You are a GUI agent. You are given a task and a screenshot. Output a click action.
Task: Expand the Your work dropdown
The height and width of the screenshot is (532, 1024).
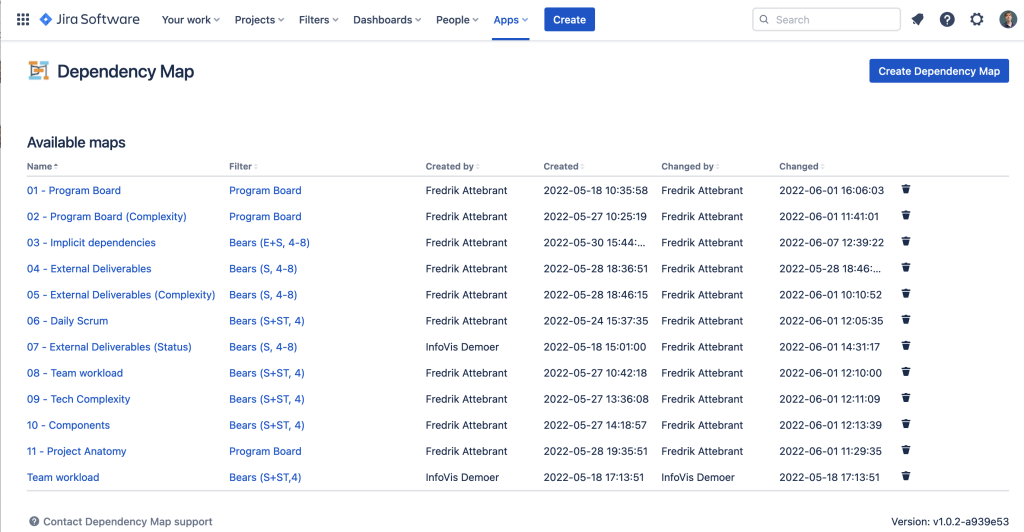coord(191,20)
